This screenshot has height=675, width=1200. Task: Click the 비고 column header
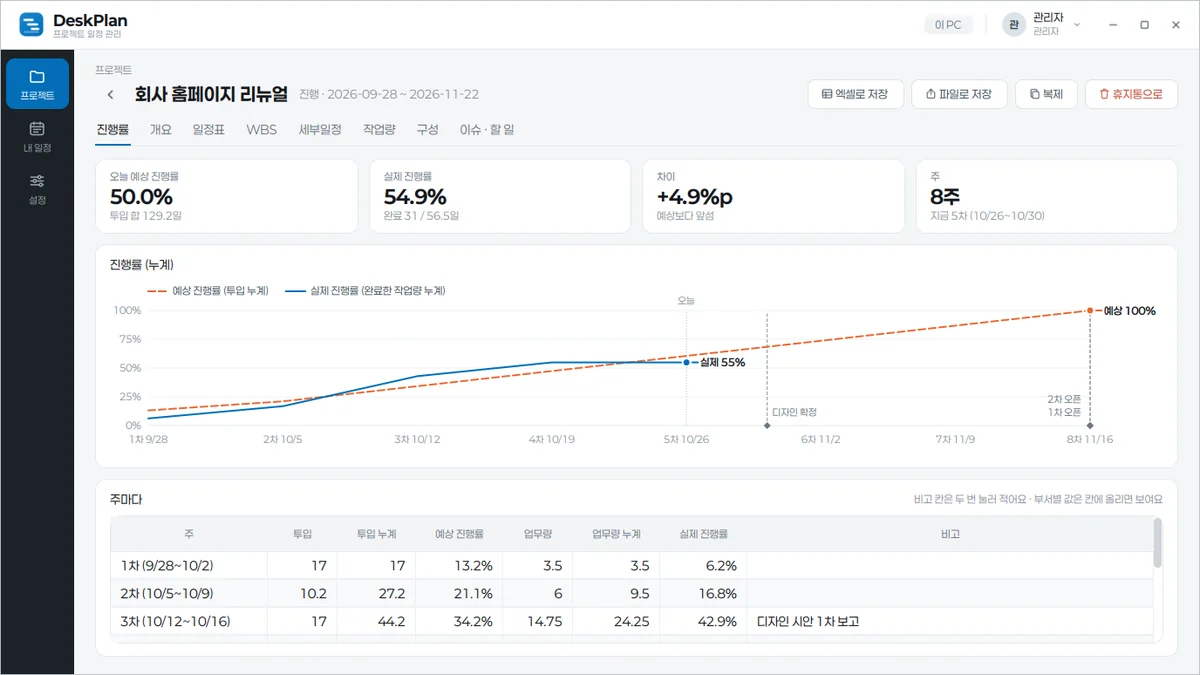[x=950, y=534]
